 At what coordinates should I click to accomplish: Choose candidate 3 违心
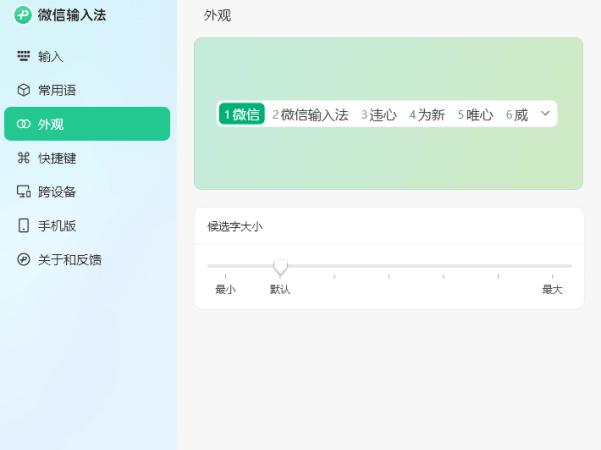379,114
